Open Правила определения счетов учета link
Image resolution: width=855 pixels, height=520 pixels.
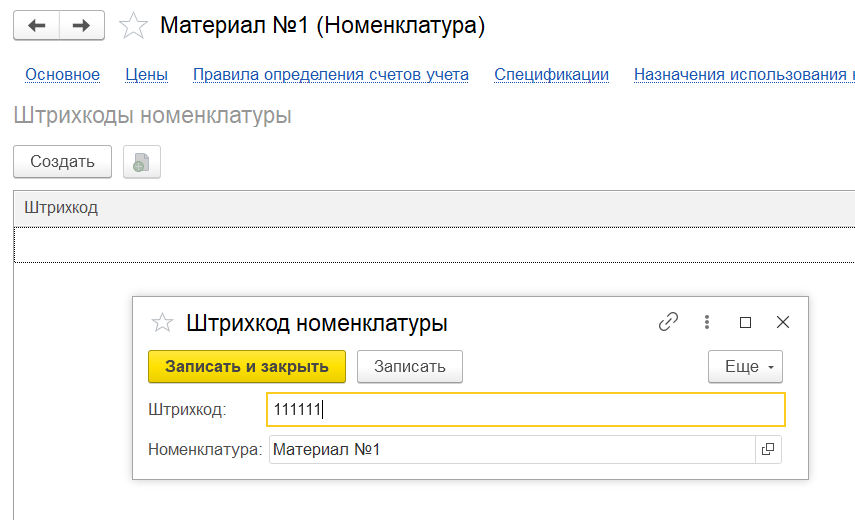click(x=330, y=74)
